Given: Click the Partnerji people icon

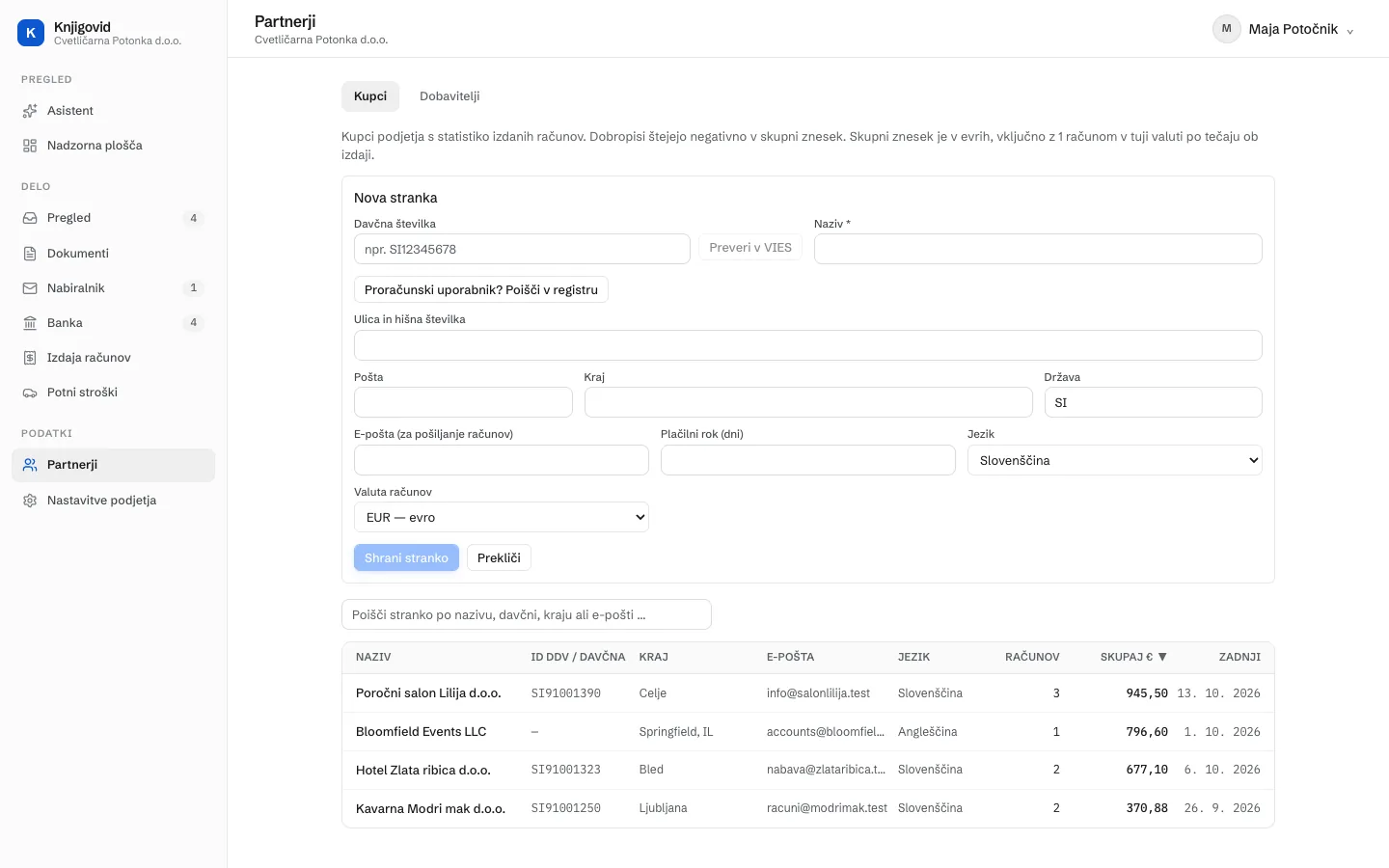Looking at the screenshot, I should coord(30,465).
